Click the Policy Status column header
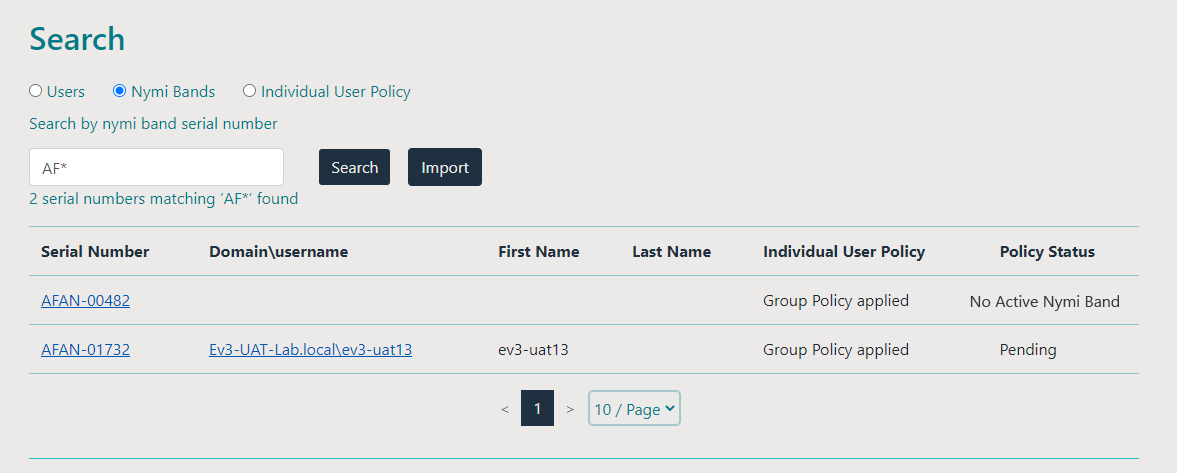This screenshot has height=473, width=1177. pos(1047,252)
